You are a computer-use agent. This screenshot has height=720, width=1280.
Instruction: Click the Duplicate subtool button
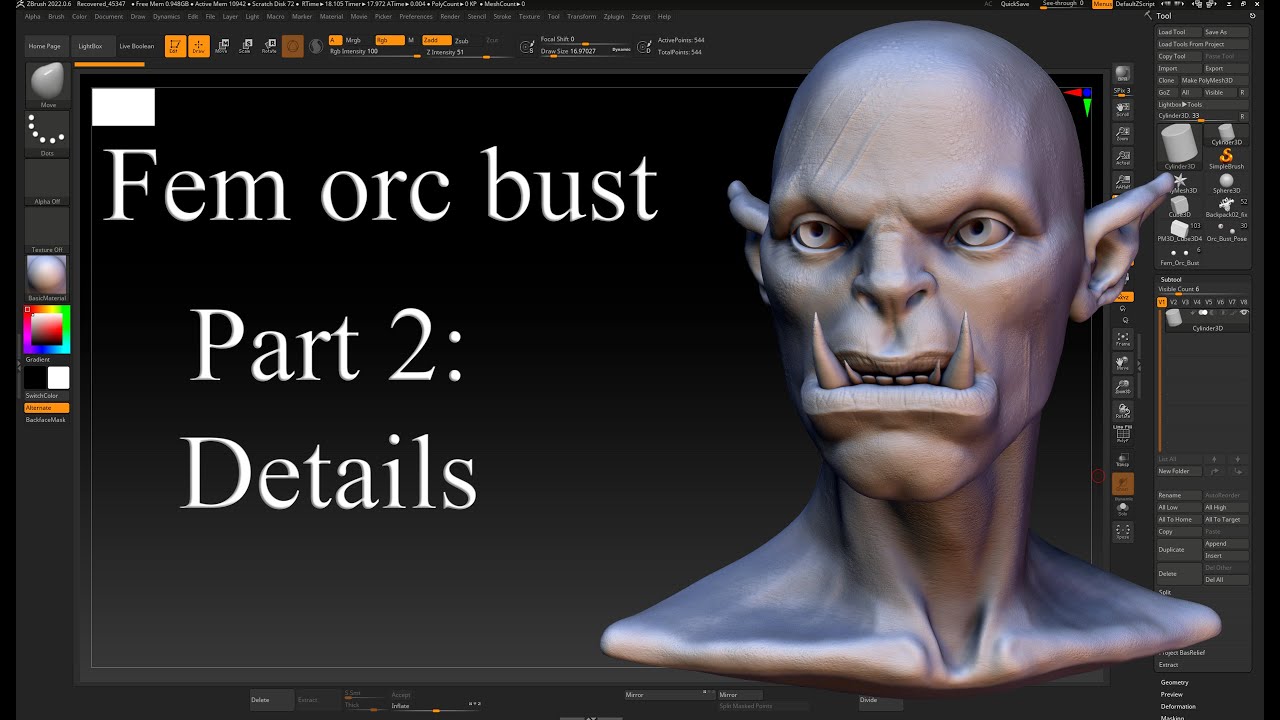click(x=1178, y=549)
